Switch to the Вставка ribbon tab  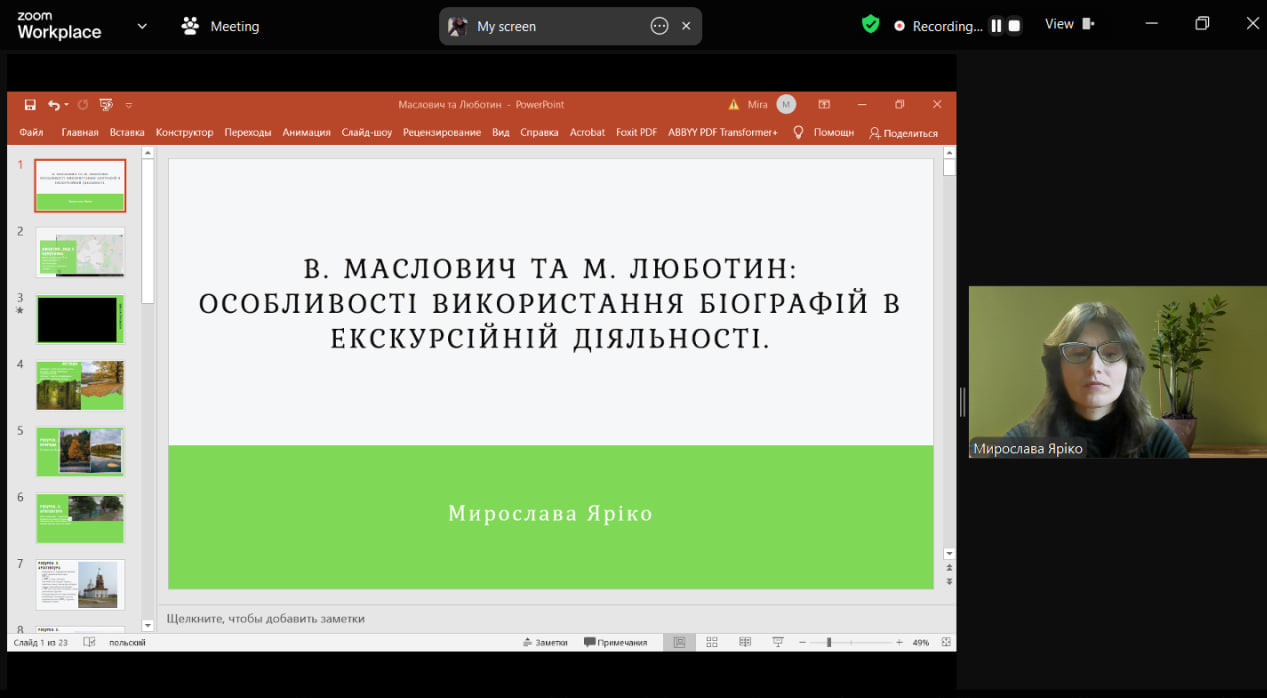click(x=127, y=132)
